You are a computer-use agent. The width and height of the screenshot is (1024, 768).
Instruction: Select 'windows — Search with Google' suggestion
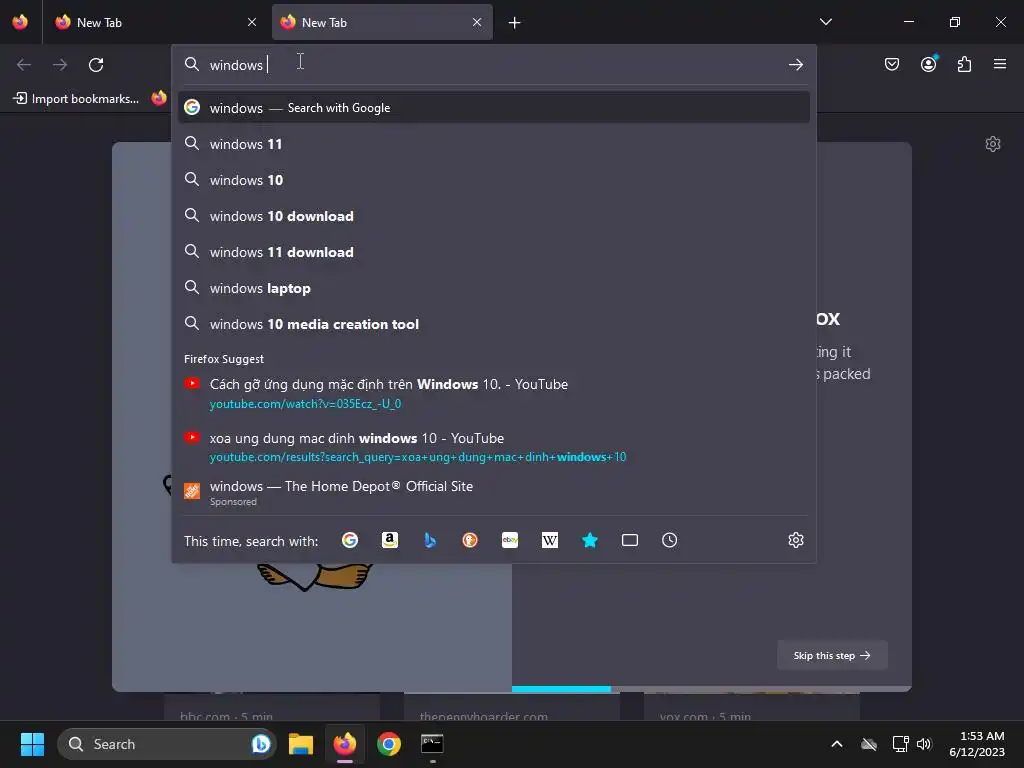point(494,108)
